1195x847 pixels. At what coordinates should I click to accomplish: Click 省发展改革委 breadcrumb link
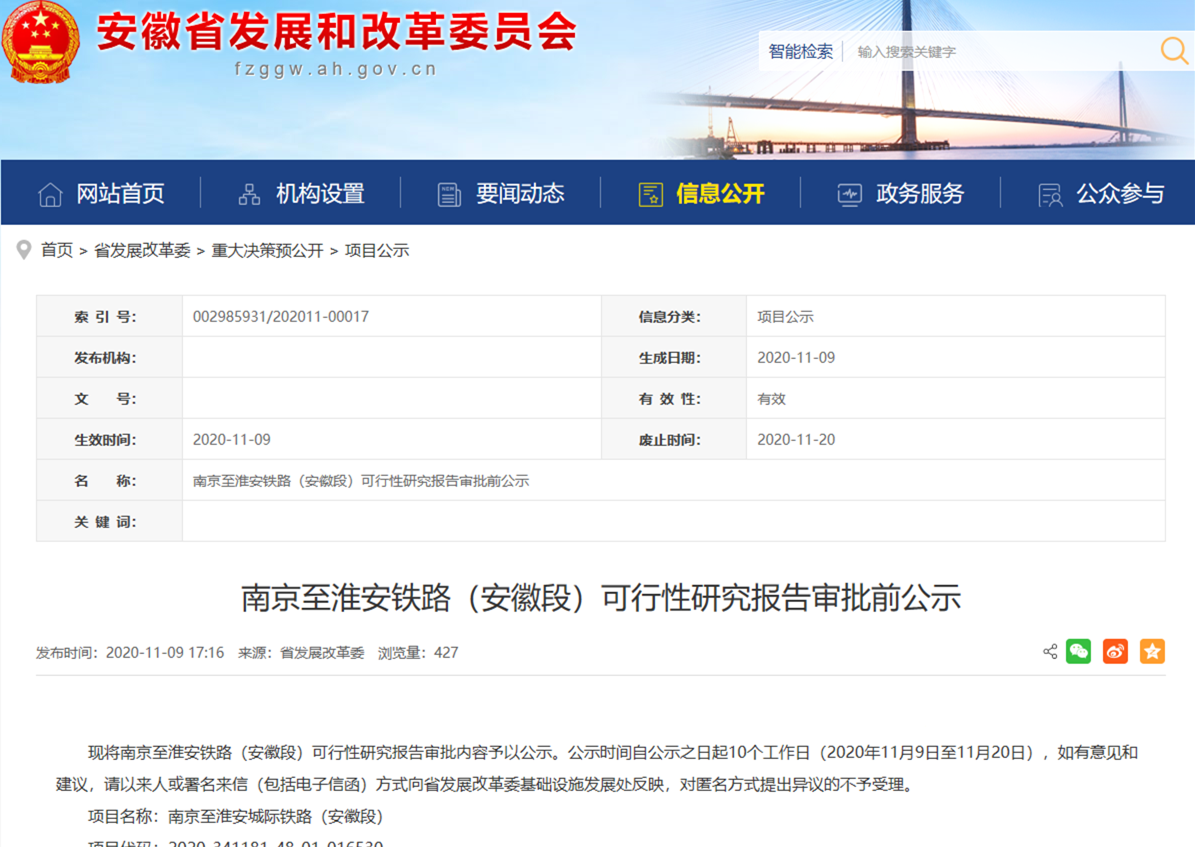142,251
